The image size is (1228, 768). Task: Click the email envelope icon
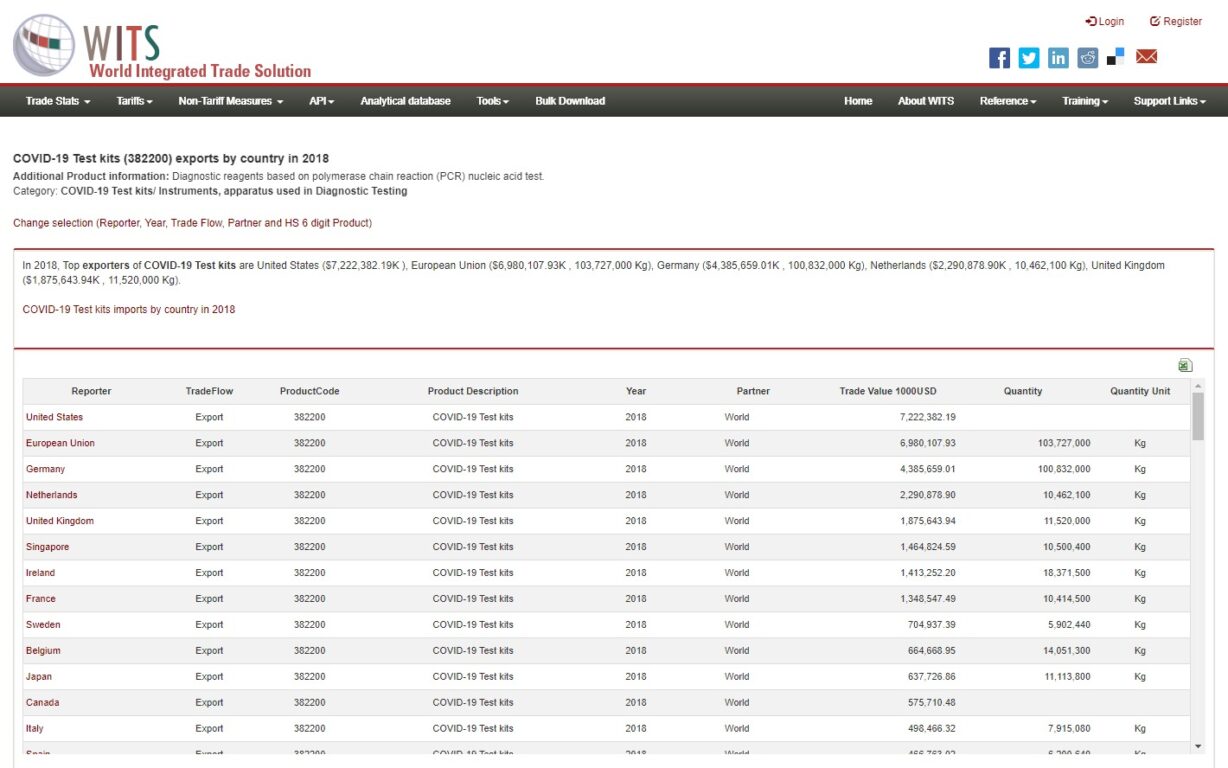tap(1146, 57)
